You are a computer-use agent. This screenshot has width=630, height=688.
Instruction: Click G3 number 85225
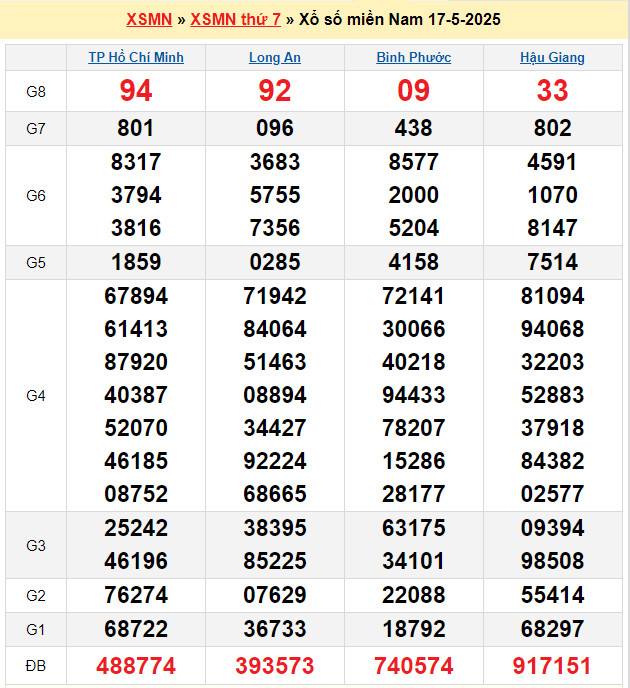click(275, 561)
